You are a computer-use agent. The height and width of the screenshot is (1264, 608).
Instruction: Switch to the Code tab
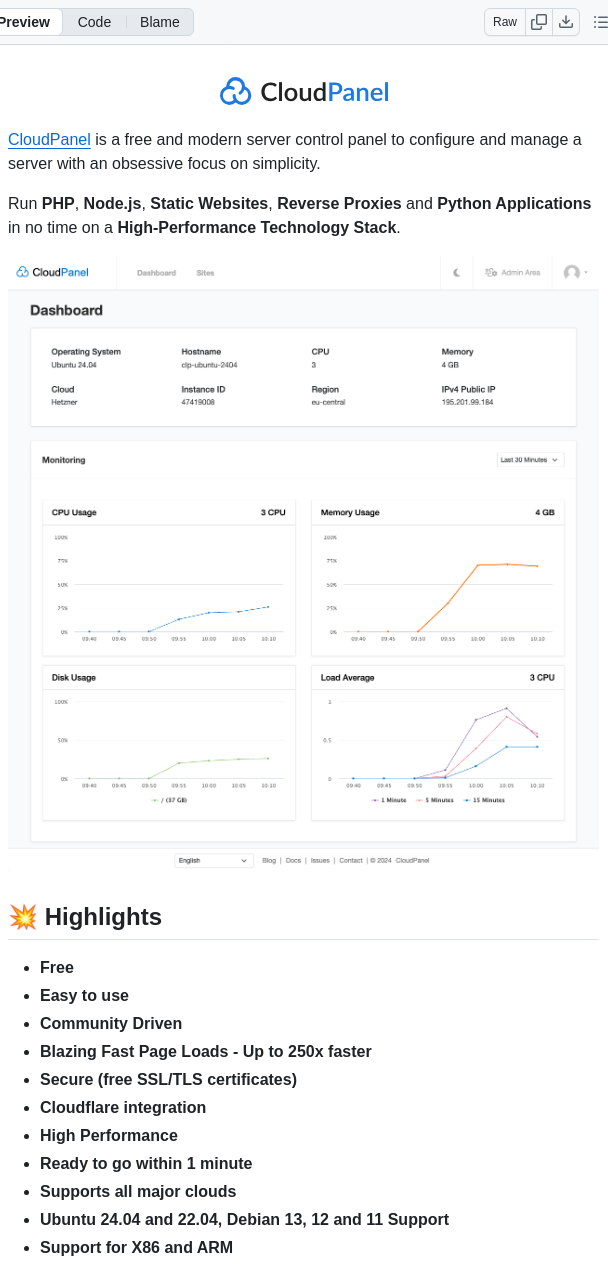94,21
